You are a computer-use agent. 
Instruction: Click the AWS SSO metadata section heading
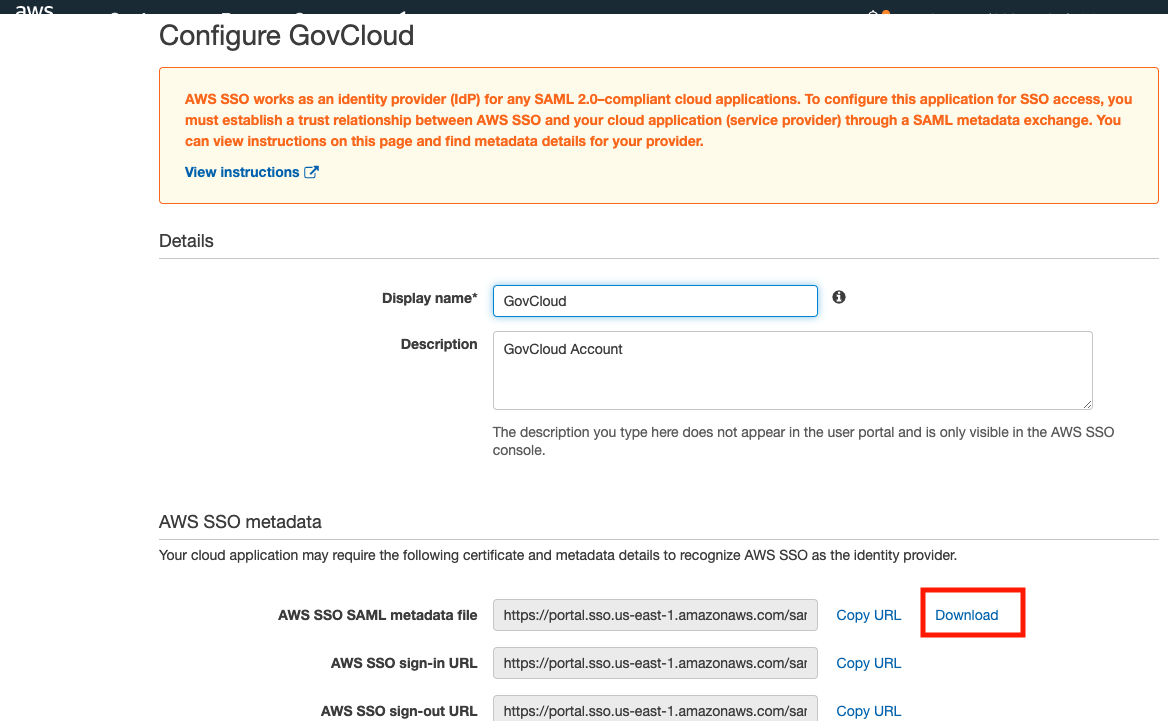(240, 521)
